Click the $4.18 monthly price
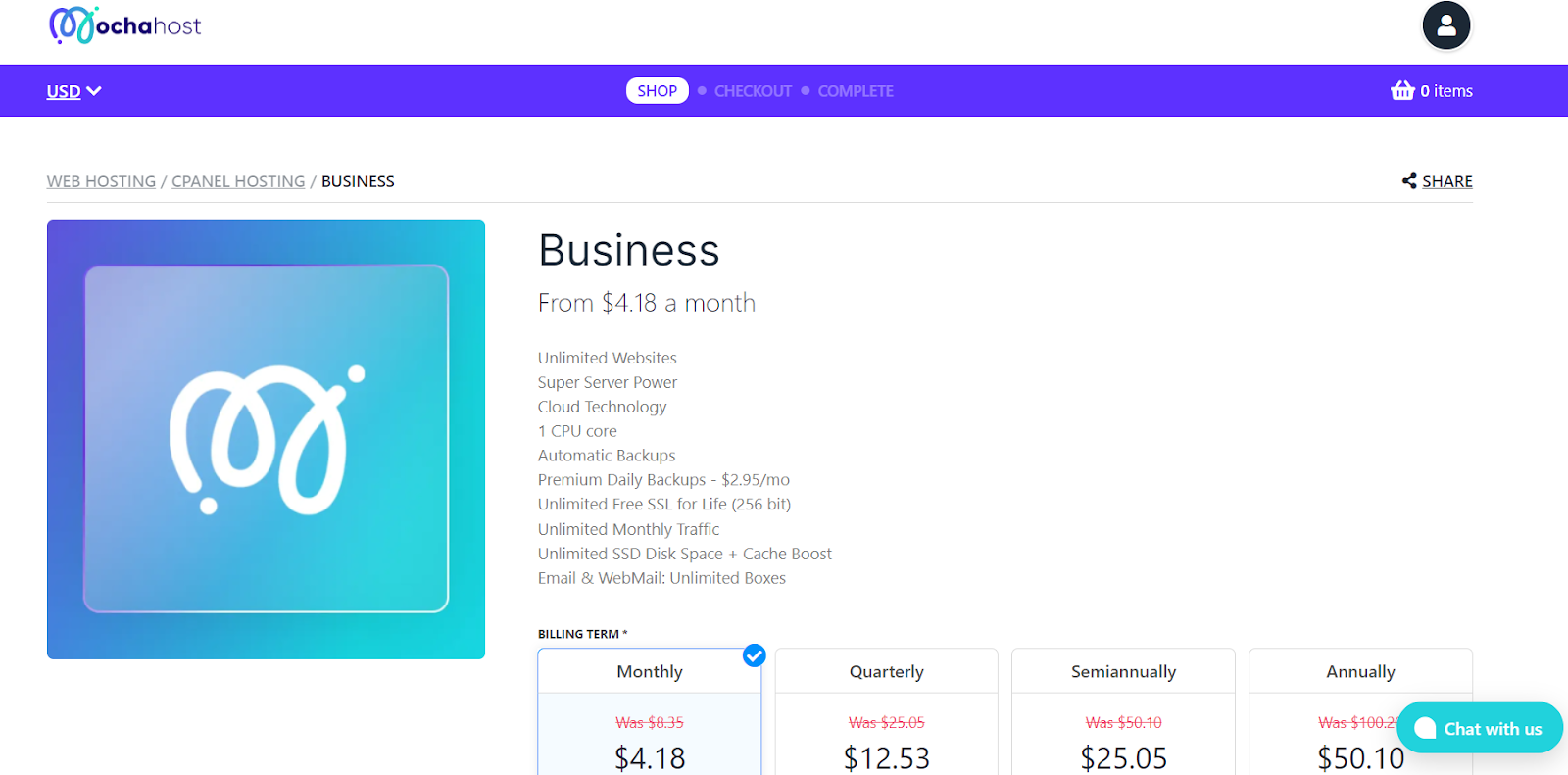The height and width of the screenshot is (775, 1568). [x=650, y=758]
